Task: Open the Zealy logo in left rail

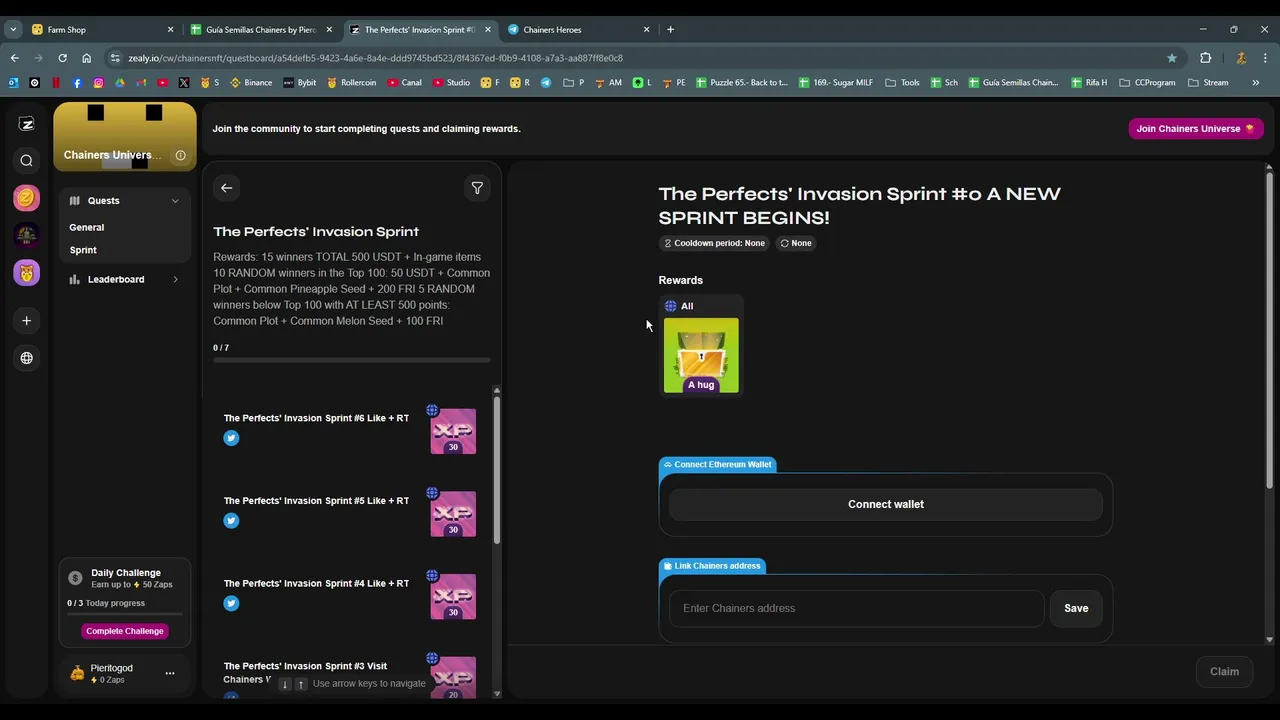Action: tap(27, 124)
